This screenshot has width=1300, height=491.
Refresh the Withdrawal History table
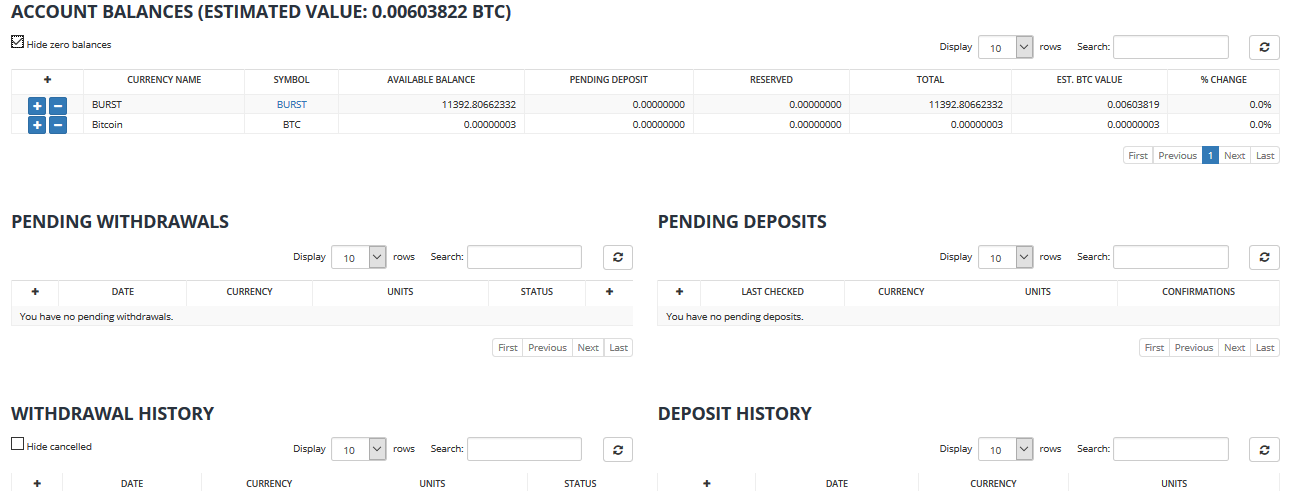pos(618,449)
